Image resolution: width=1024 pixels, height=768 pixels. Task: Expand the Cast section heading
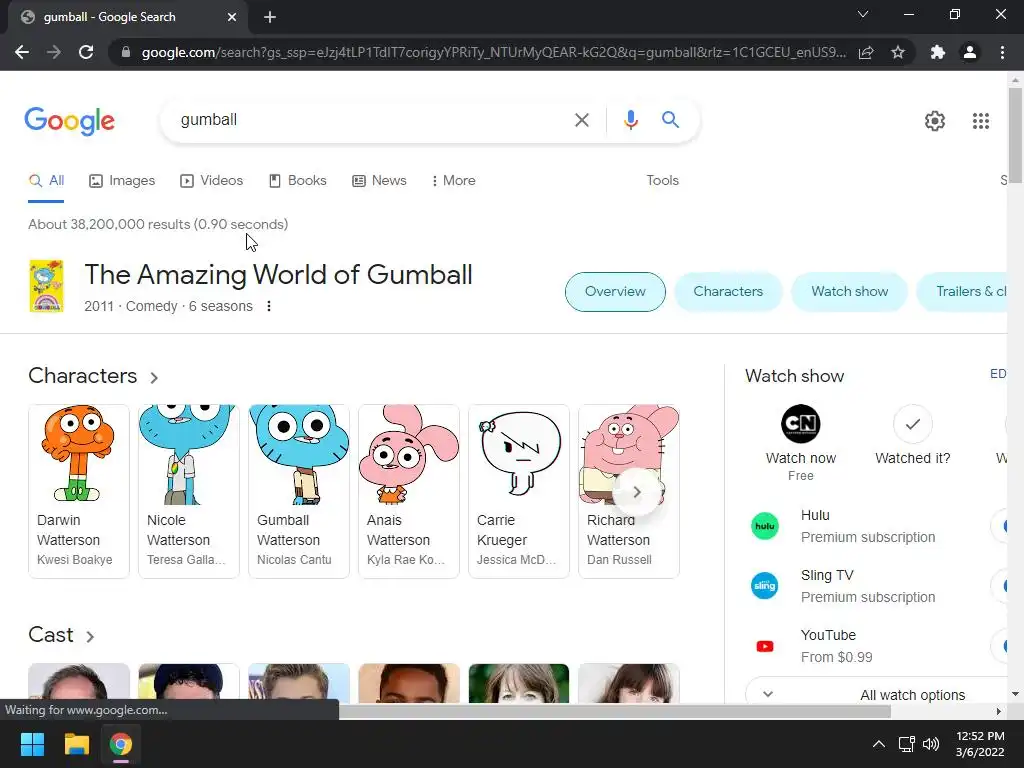[x=61, y=635]
